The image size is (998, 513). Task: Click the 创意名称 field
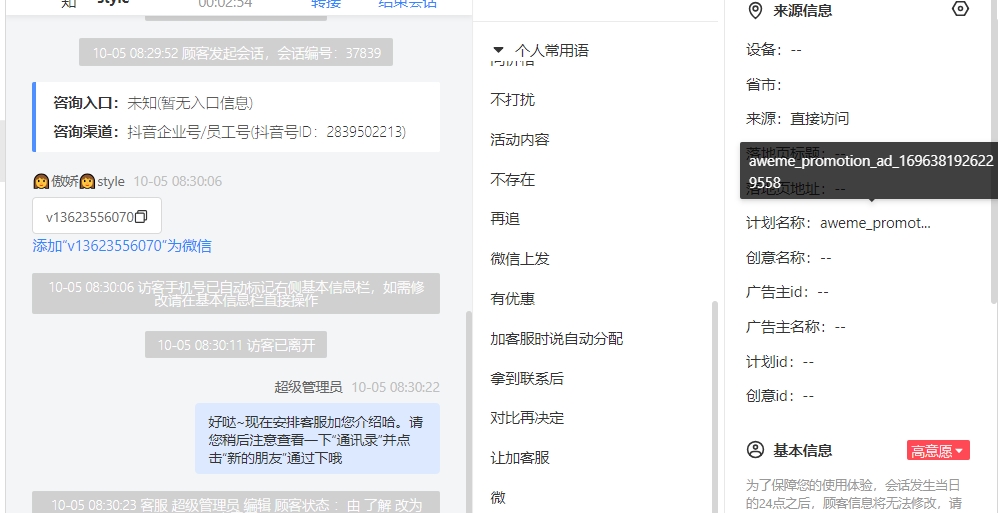pyautogui.click(x=788, y=258)
